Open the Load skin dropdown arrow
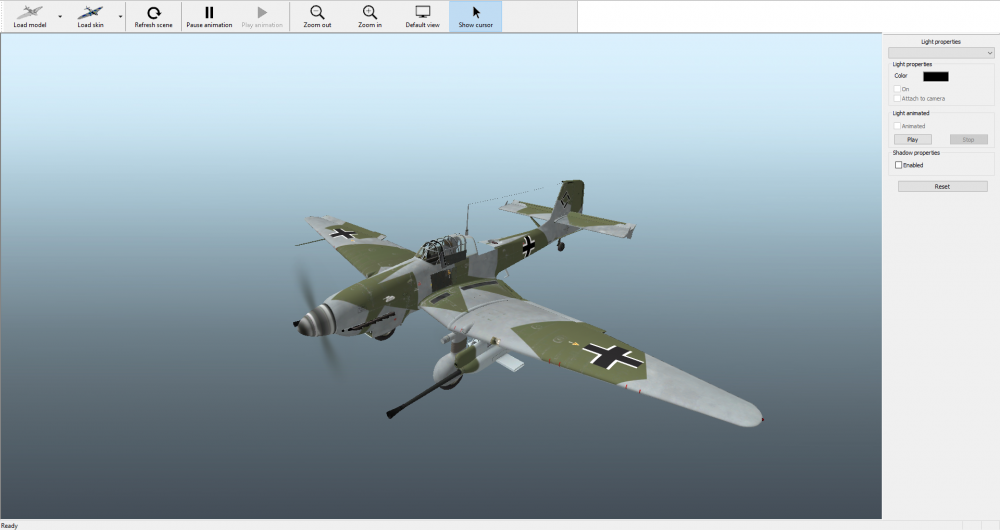1000x530 pixels. pos(121,17)
